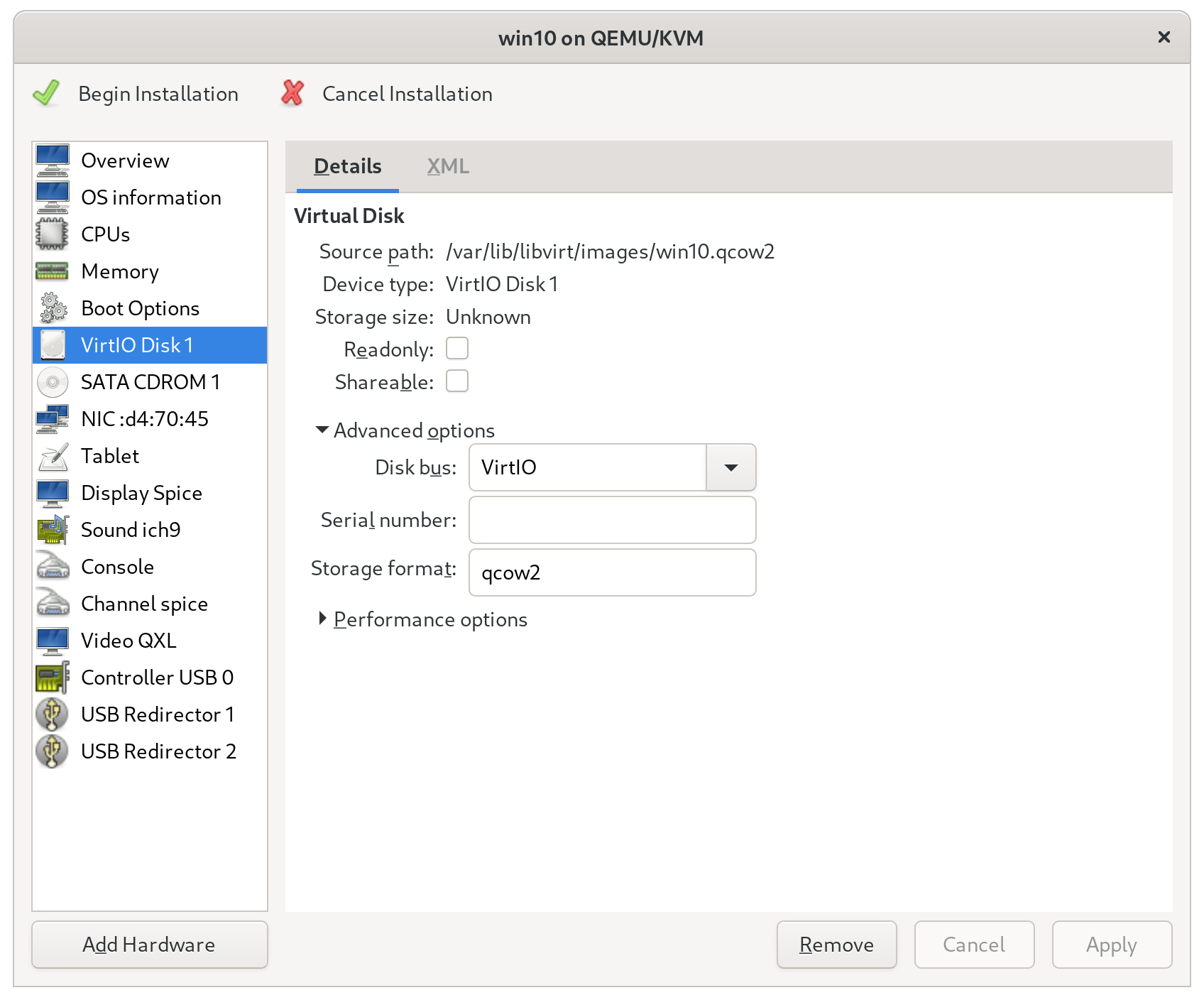Click the green Begin Installation checkmark icon

click(47, 94)
